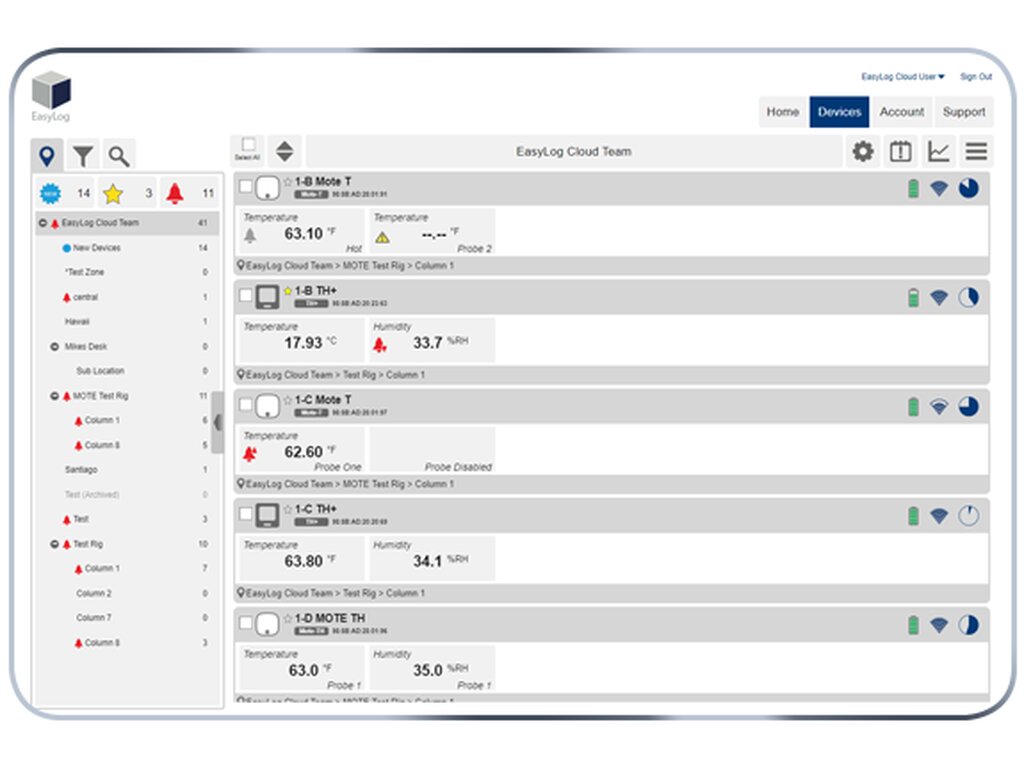
Task: Click the 1-B TH+ memory pie icon
Action: [x=968, y=297]
